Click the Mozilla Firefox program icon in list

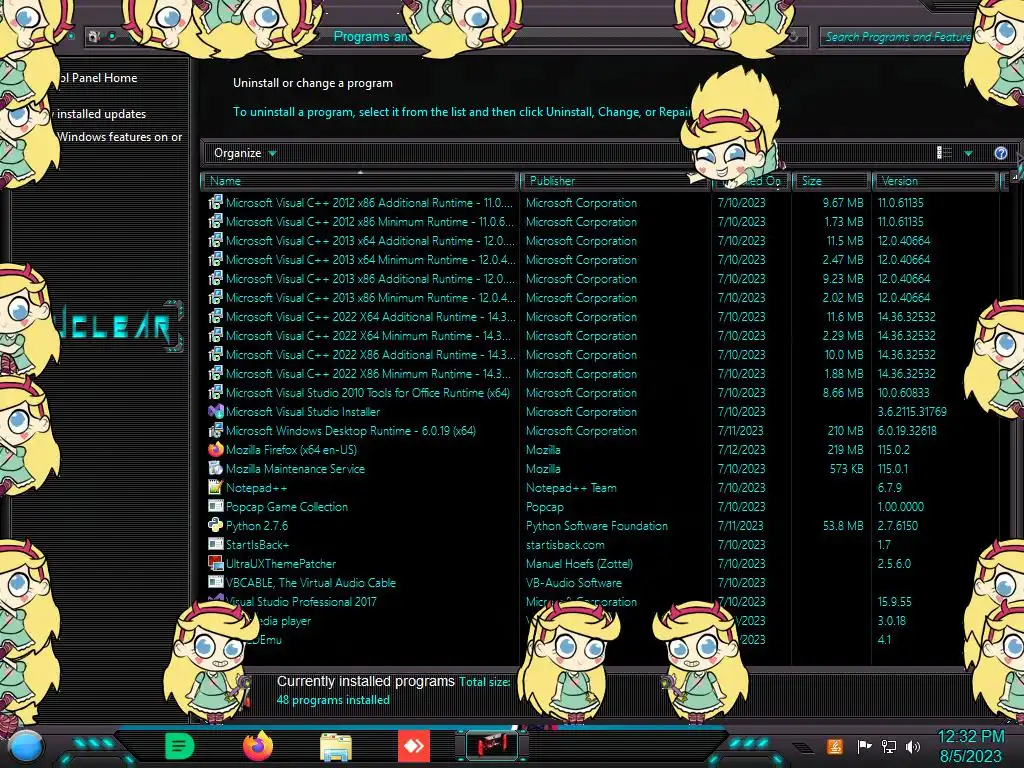point(216,449)
